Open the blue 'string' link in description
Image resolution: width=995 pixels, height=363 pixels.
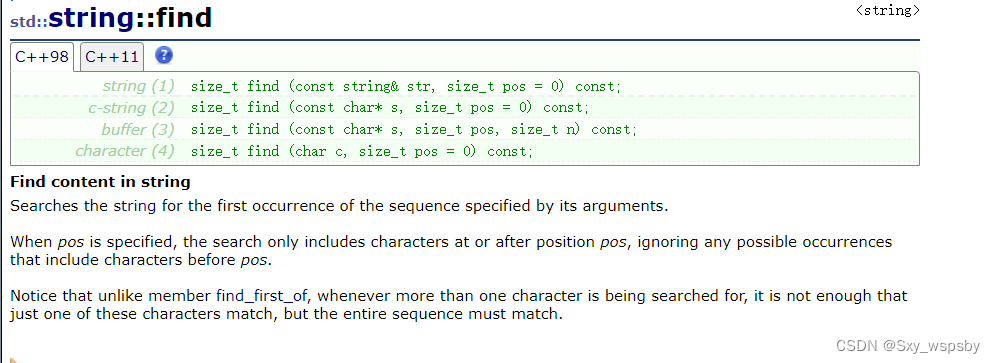[x=135, y=206]
